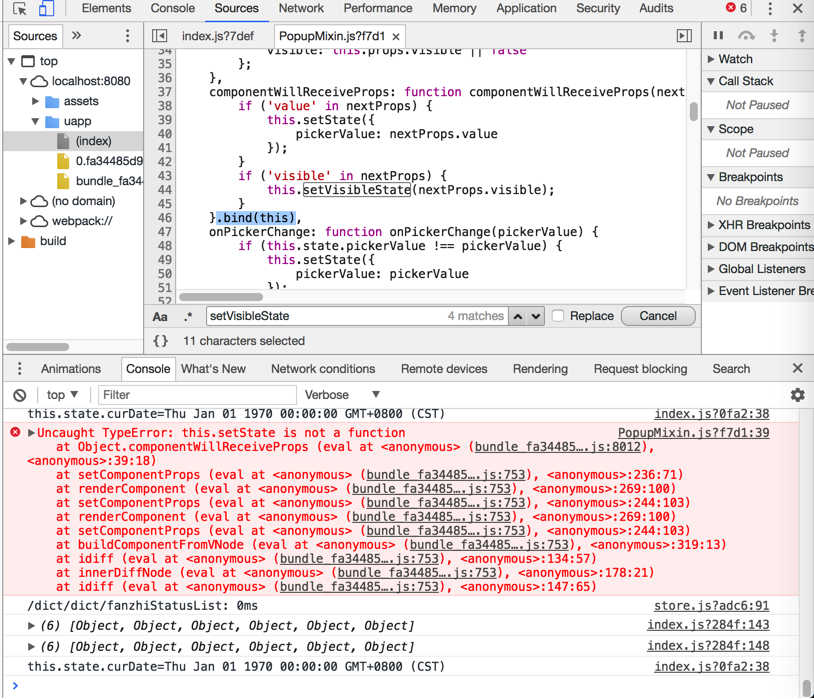Jump to previous search match

pyautogui.click(x=518, y=316)
